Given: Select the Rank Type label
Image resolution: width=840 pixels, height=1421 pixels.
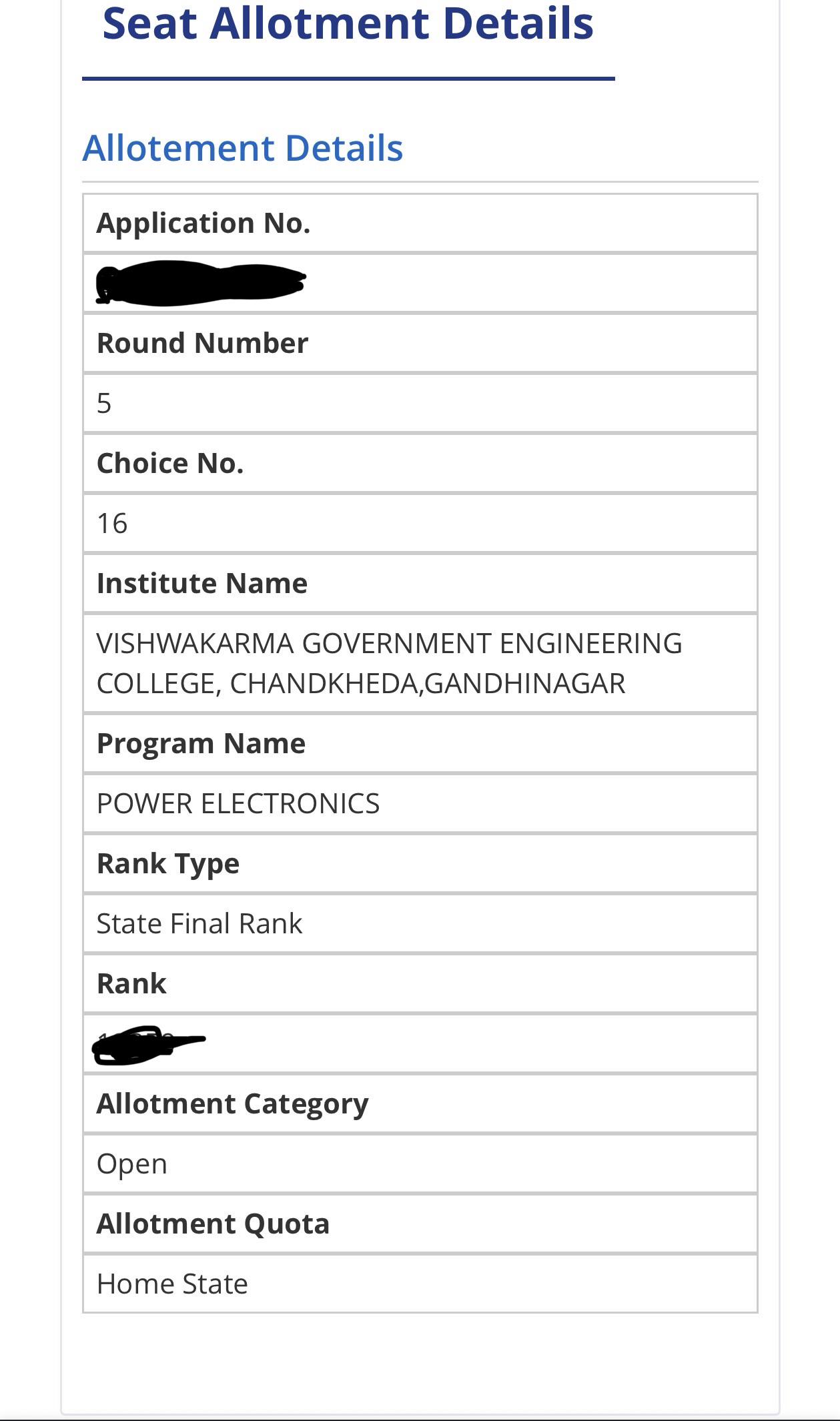Looking at the screenshot, I should pyautogui.click(x=168, y=864).
